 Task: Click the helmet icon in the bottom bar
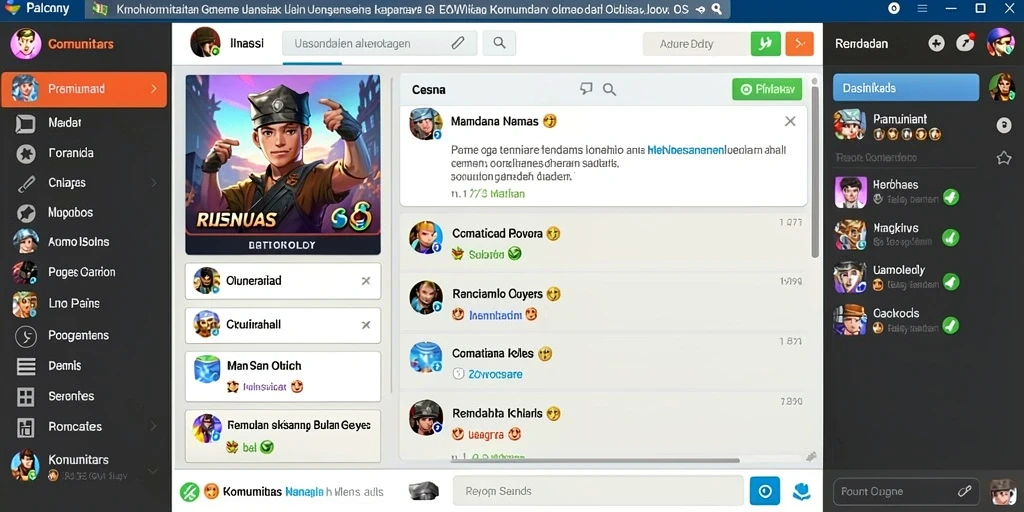pos(422,491)
